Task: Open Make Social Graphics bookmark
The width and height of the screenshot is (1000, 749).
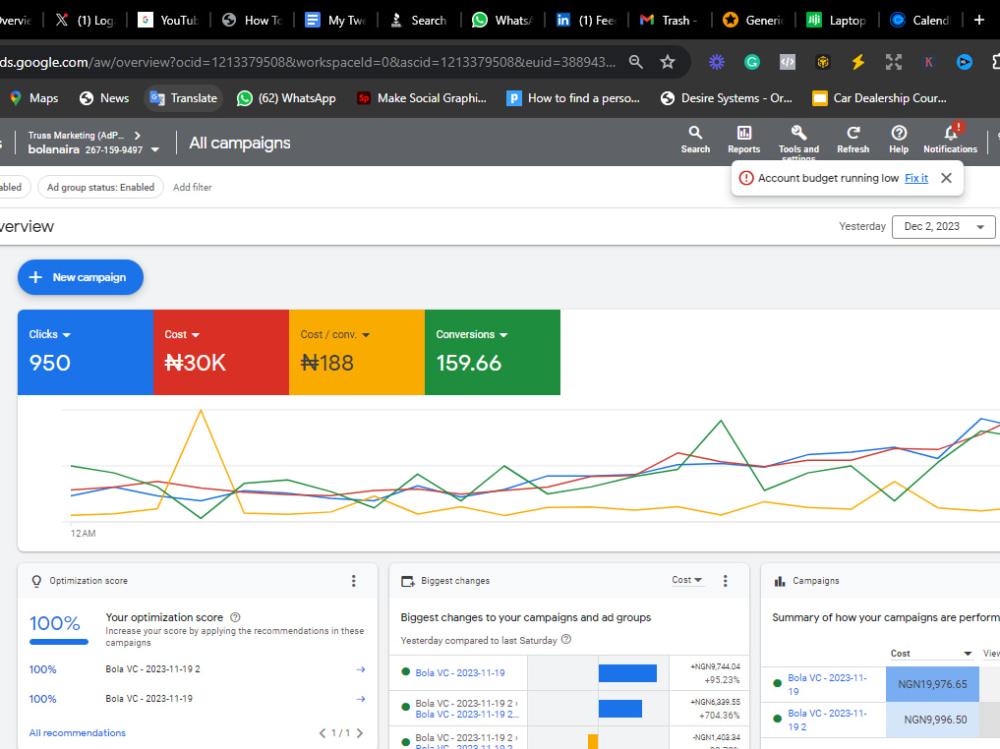Action: click(422, 98)
